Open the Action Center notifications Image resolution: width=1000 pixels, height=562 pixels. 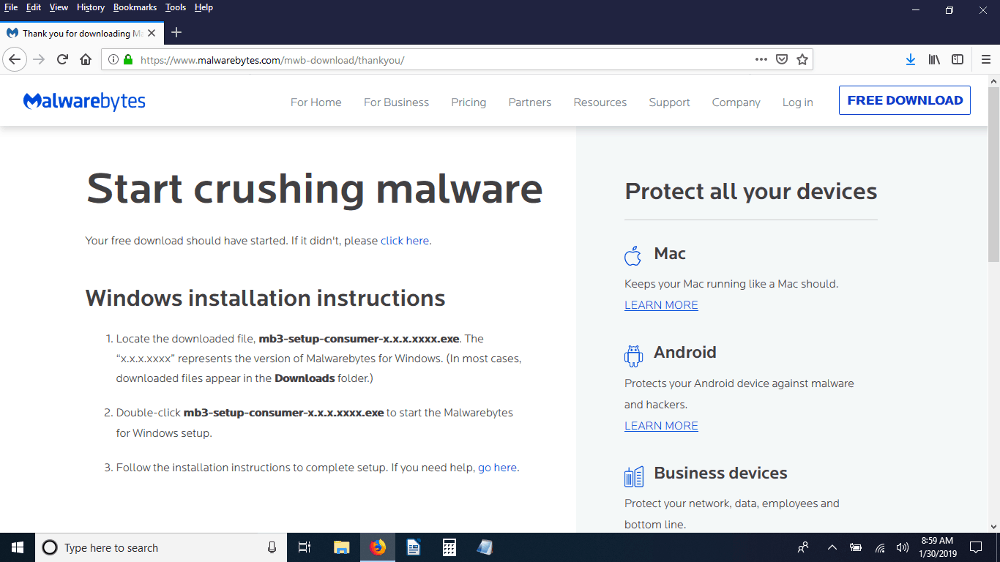[976, 547]
